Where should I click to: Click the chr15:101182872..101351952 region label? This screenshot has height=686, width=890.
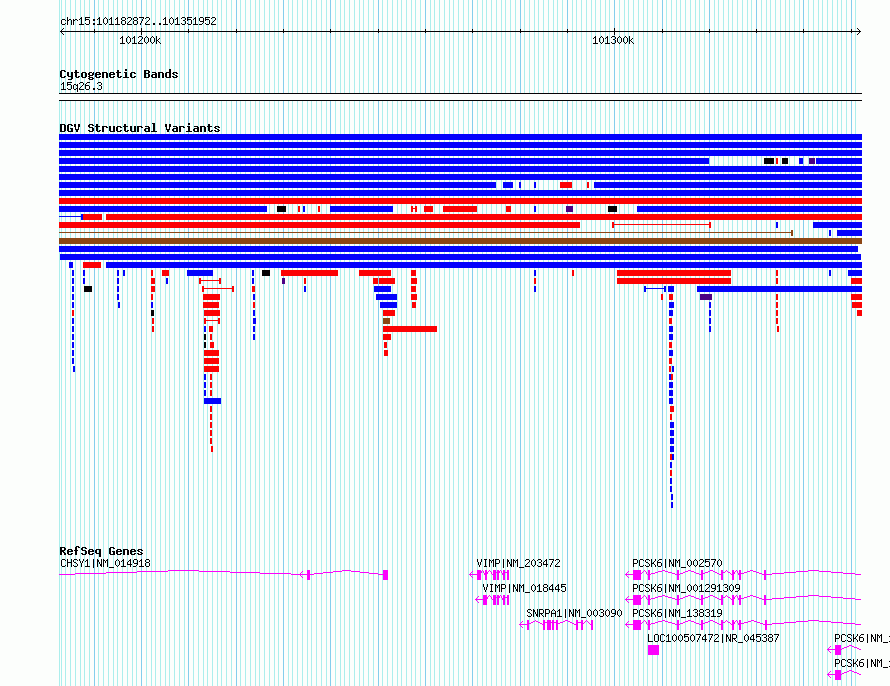click(138, 21)
